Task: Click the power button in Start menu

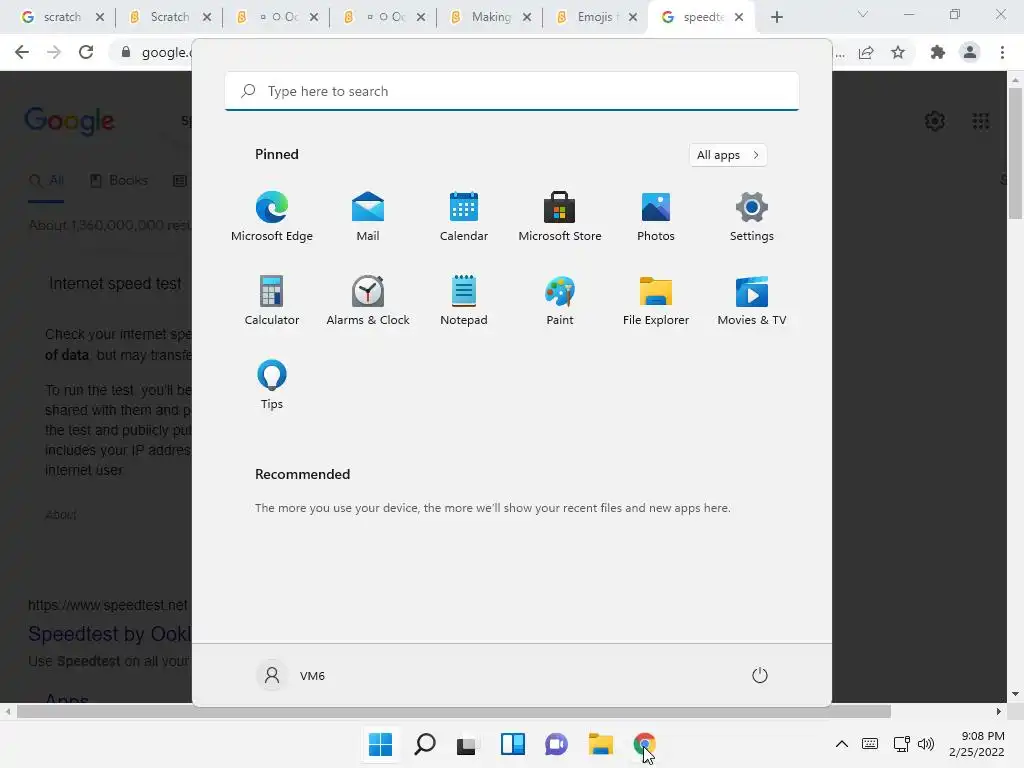Action: point(760,675)
